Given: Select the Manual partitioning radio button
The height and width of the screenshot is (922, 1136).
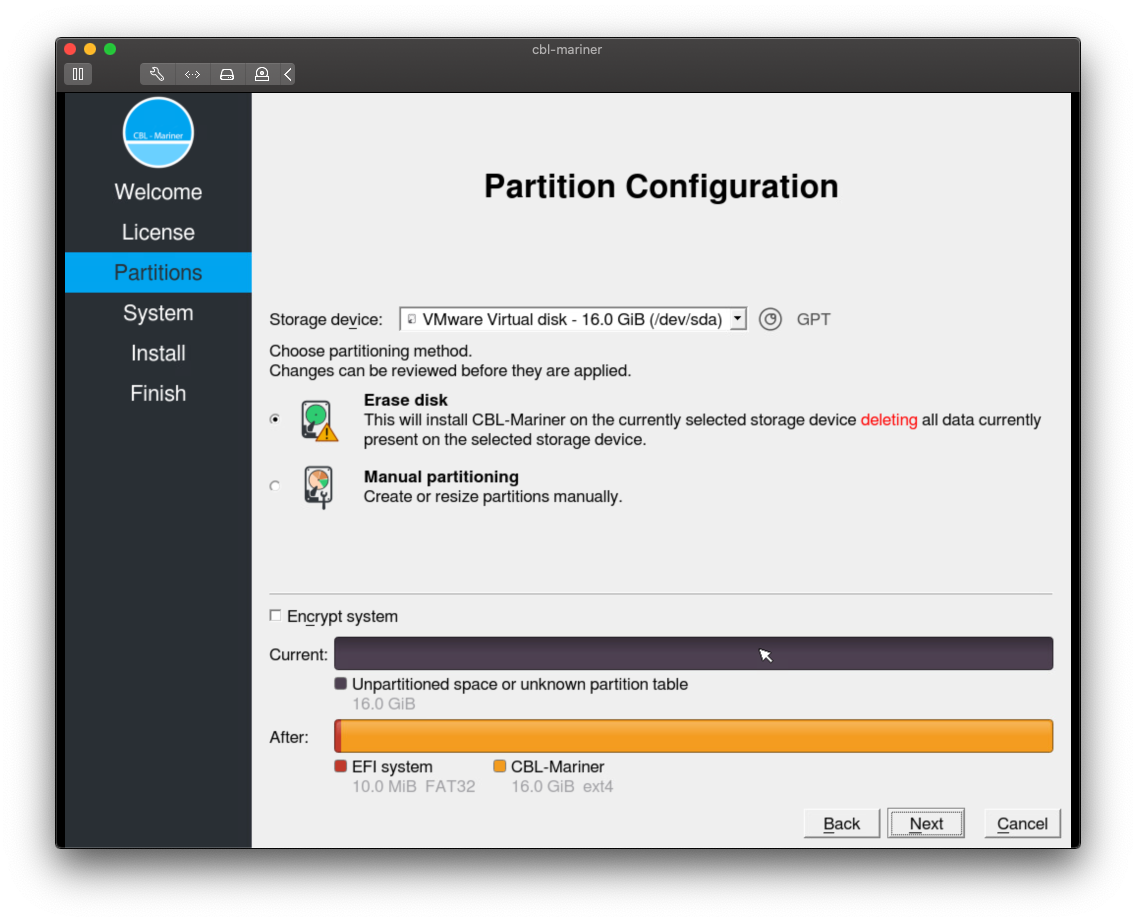Looking at the screenshot, I should [275, 486].
